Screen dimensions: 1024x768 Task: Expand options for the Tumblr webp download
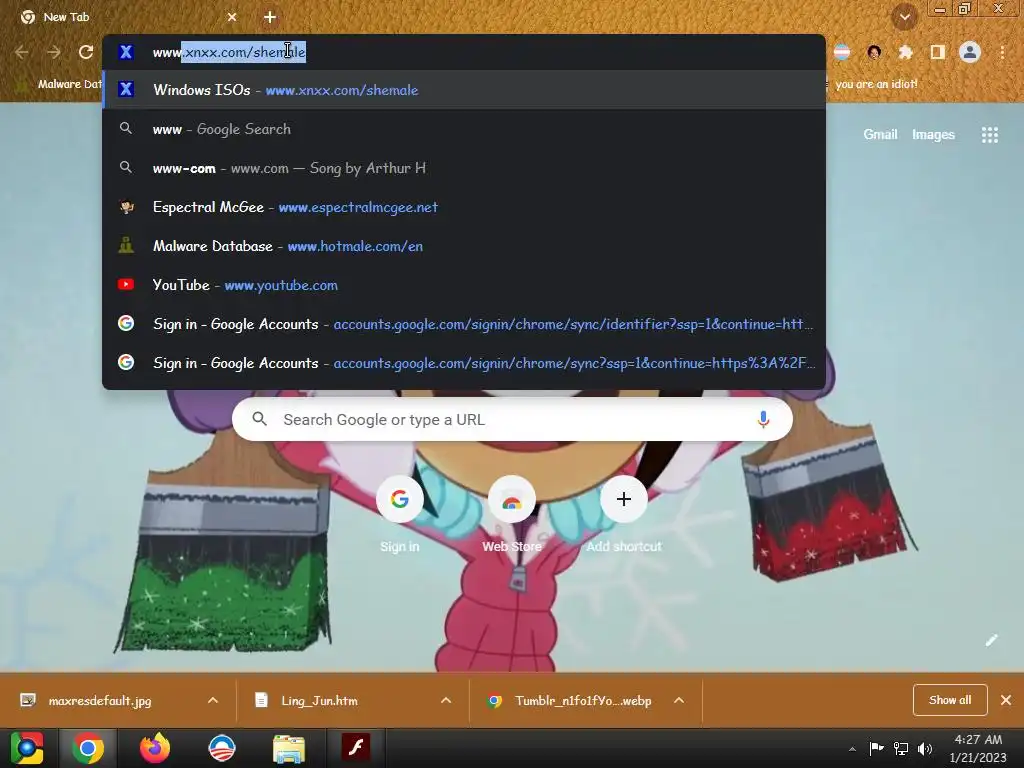click(x=679, y=701)
